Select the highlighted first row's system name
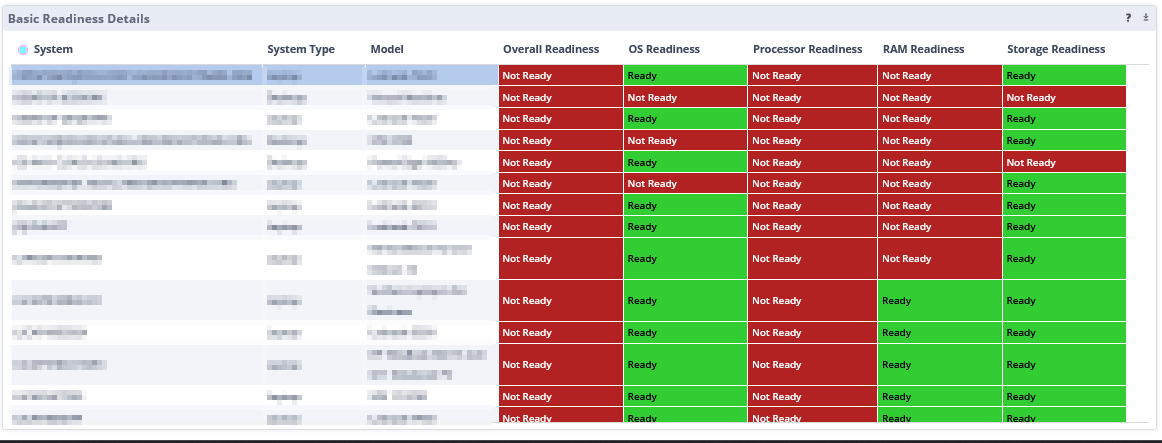The image size is (1162, 443). coord(132,75)
